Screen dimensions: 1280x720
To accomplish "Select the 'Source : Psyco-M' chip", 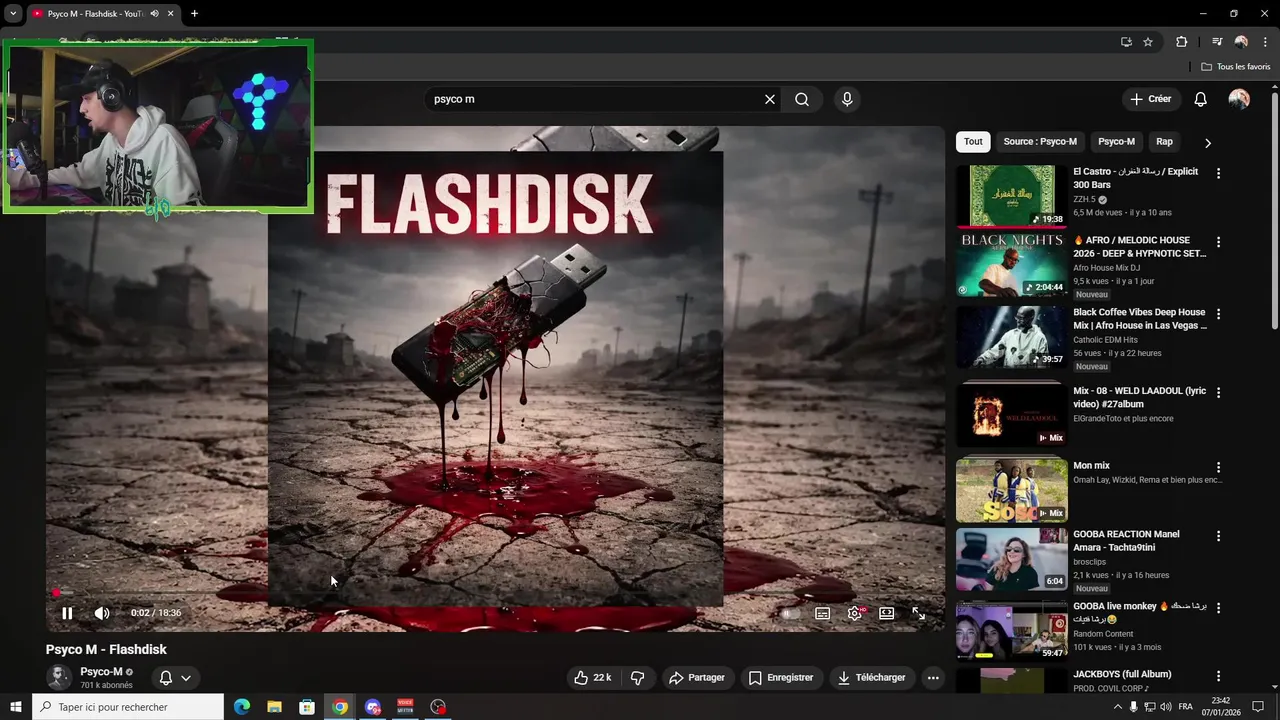I will 1040,142.
